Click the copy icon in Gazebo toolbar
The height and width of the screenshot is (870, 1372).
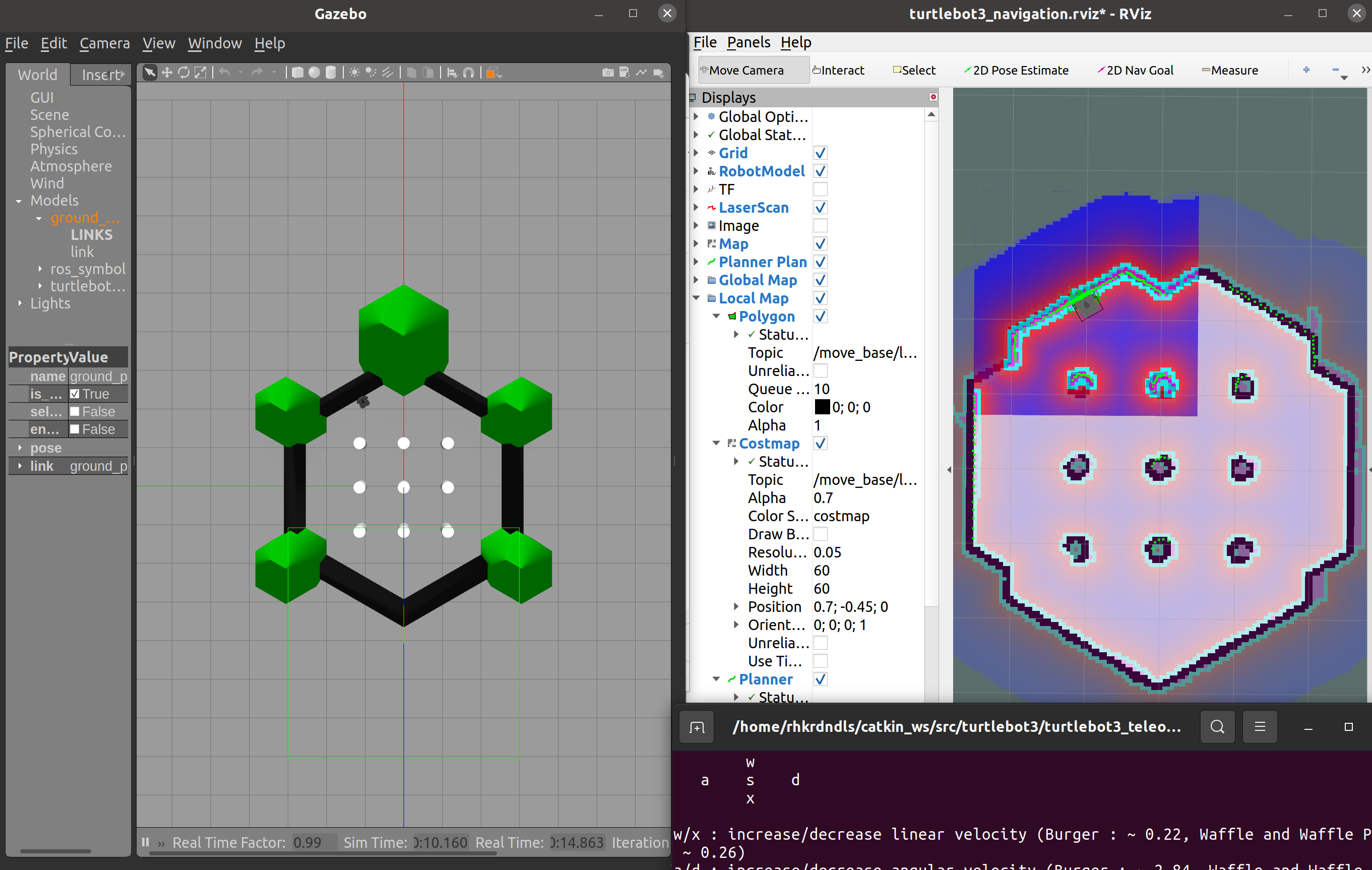coord(411,73)
